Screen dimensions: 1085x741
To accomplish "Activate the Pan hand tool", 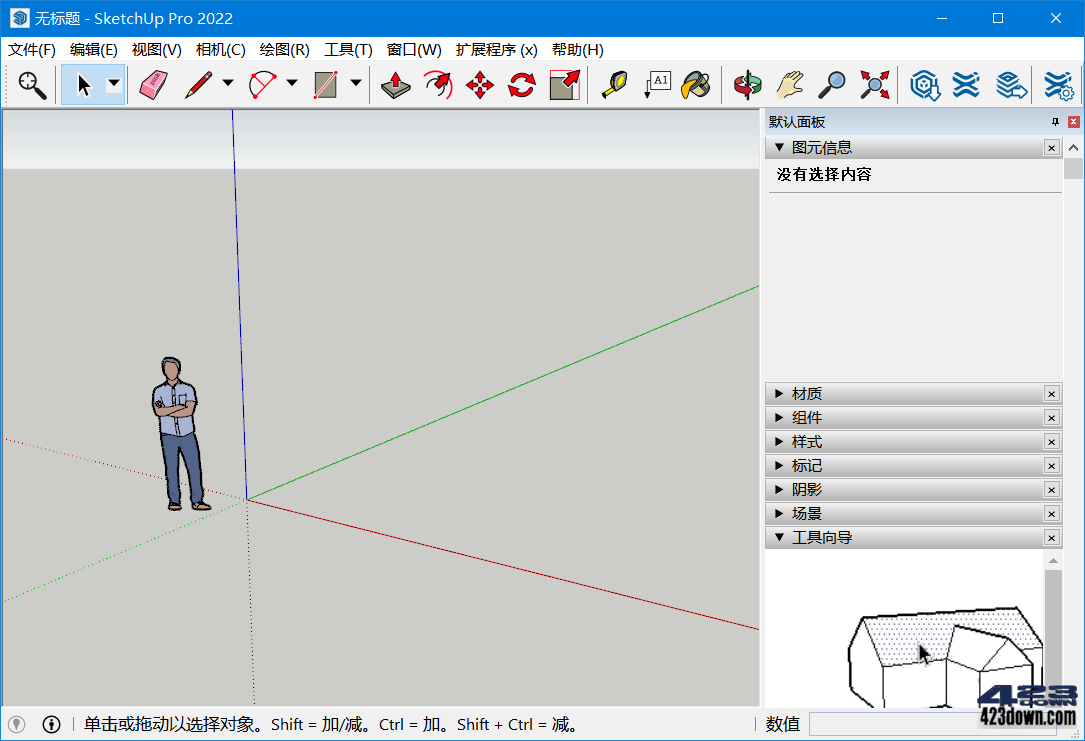I will (790, 85).
